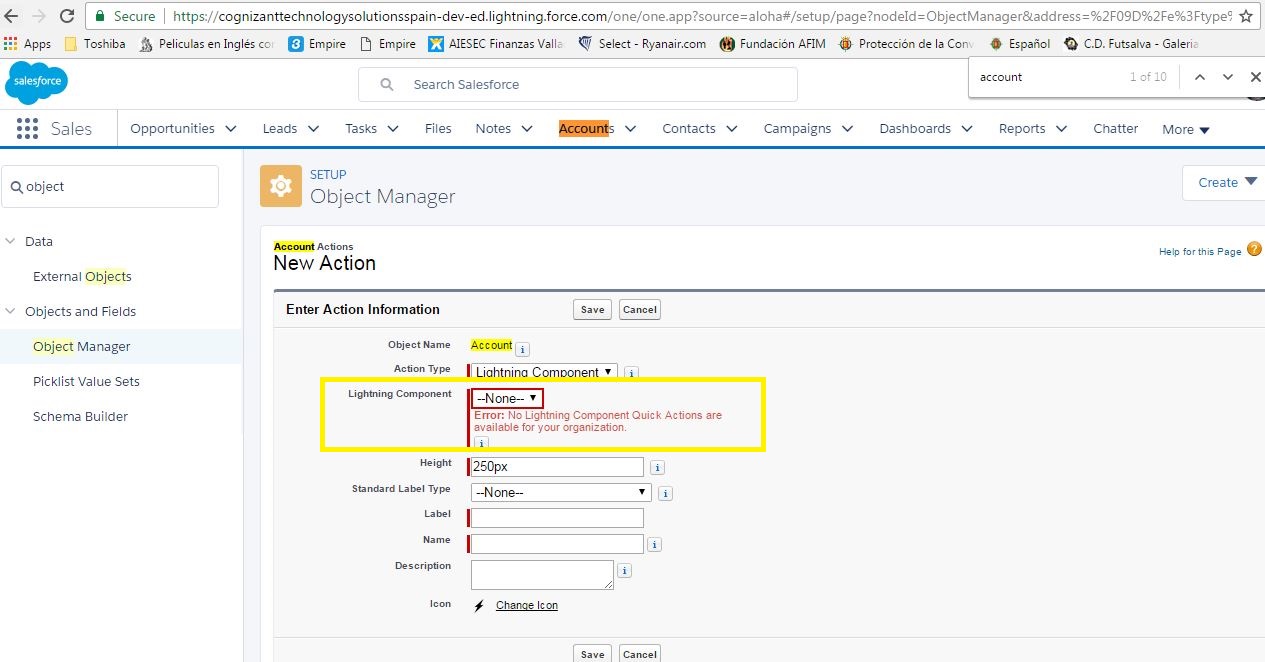Expand Dashboards tab dropdown chevron
1265x662 pixels.
(x=967, y=129)
